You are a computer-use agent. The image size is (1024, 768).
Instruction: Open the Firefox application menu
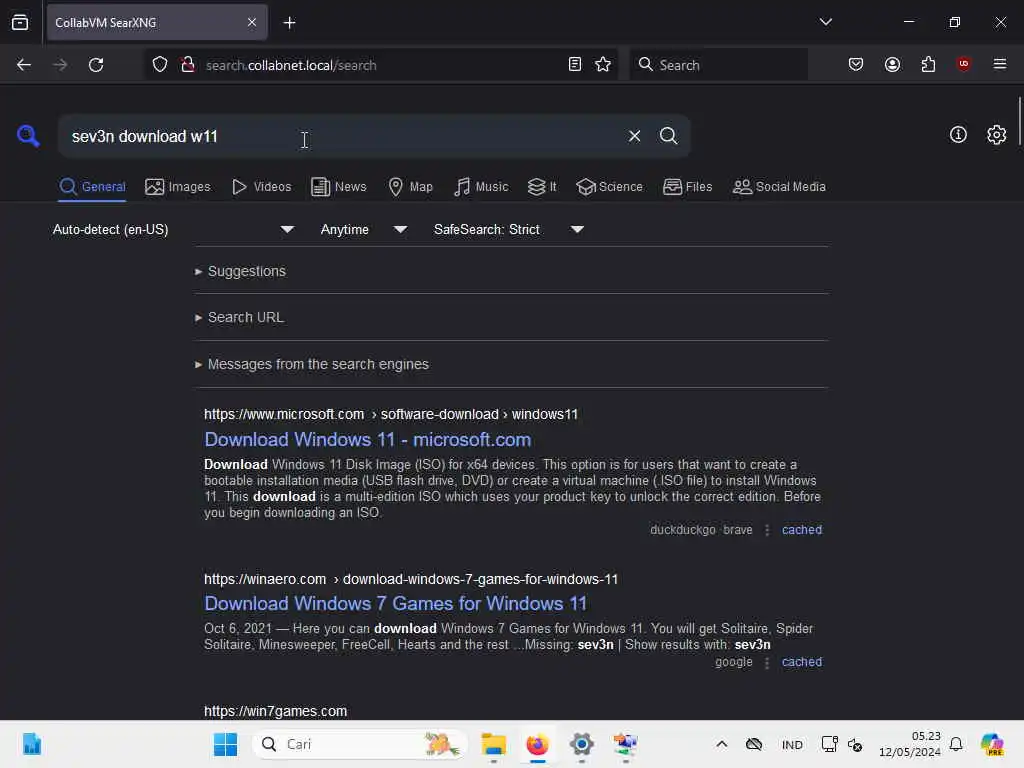(x=999, y=64)
